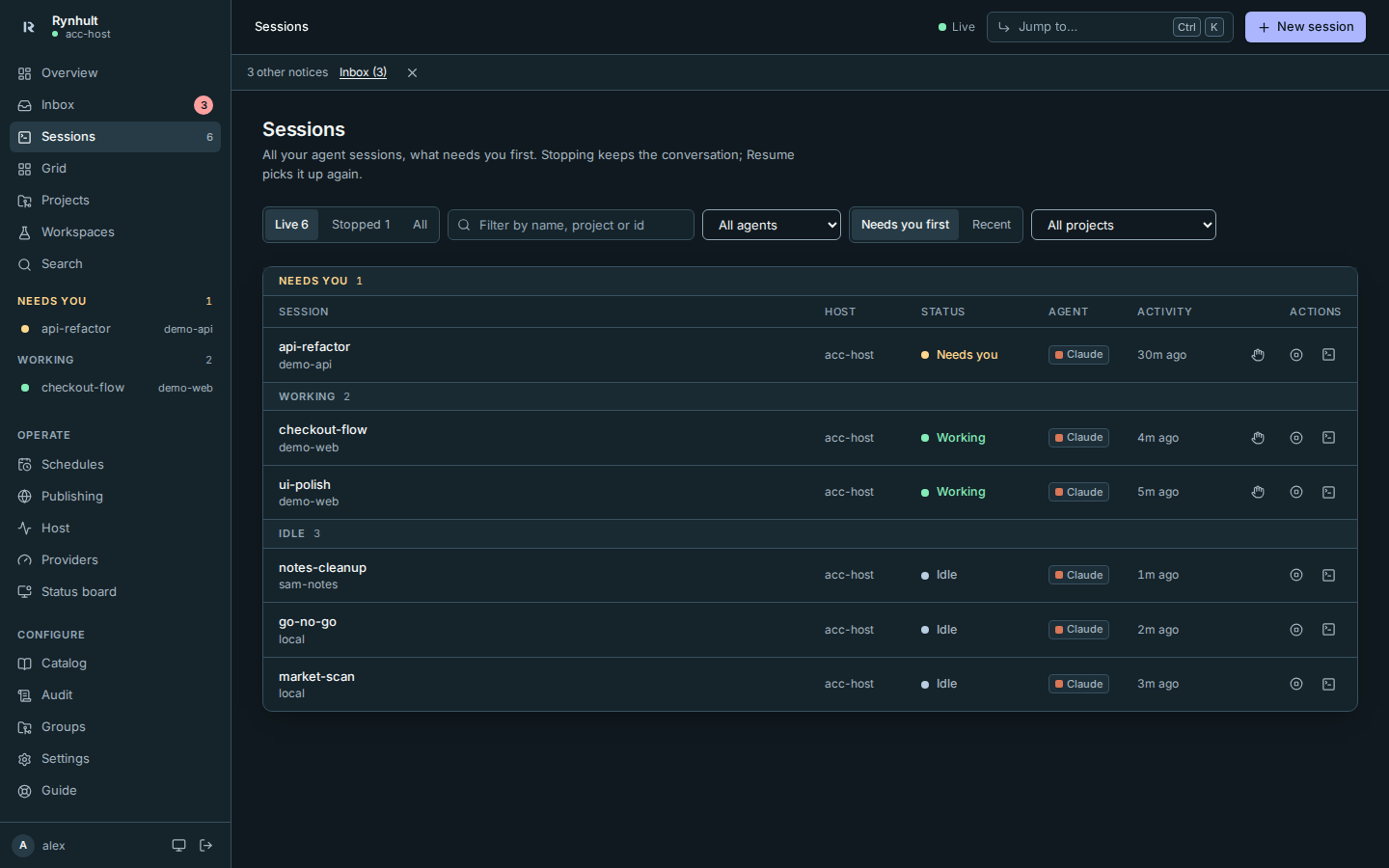
Task: Open terminal for ui-polish session
Action: click(1328, 492)
